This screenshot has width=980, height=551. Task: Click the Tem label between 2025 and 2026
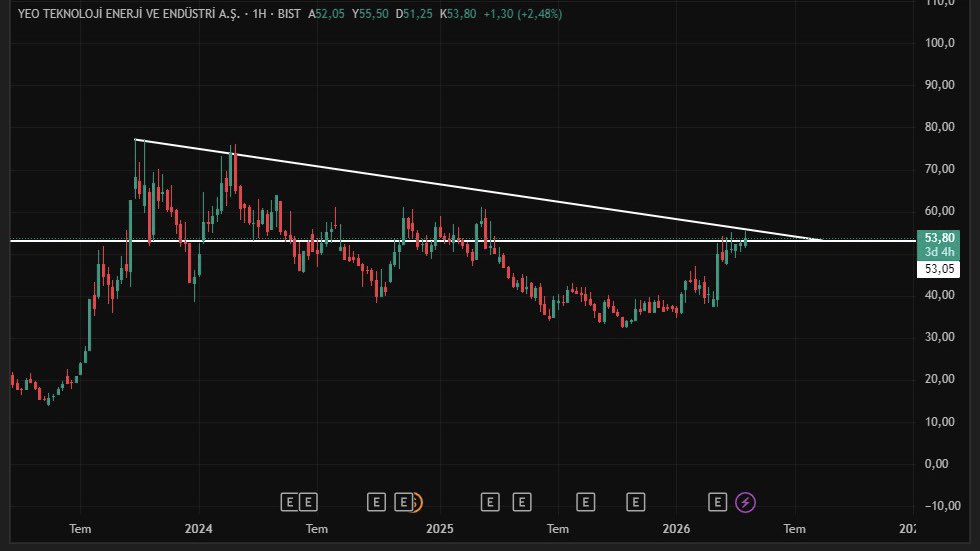click(558, 529)
